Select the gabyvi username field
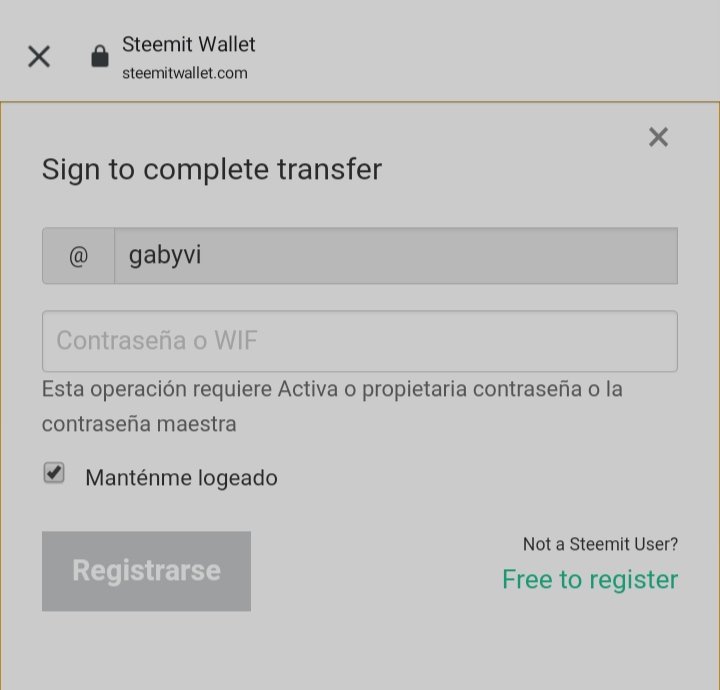The width and height of the screenshot is (720, 690). click(x=396, y=256)
